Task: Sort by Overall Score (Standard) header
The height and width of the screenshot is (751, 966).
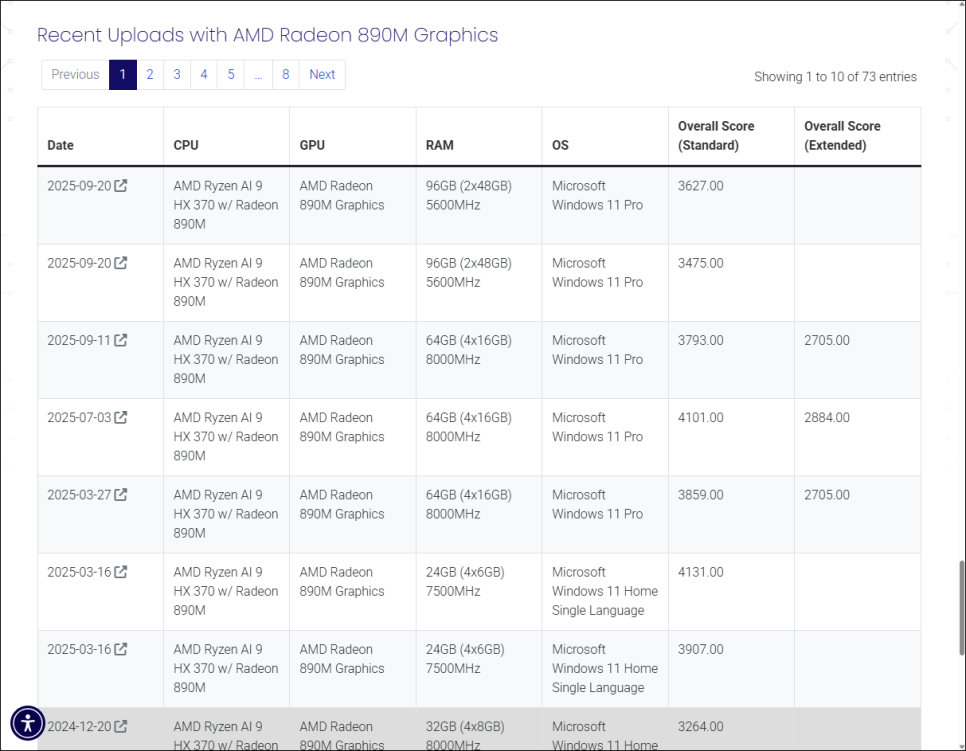Action: pos(716,136)
